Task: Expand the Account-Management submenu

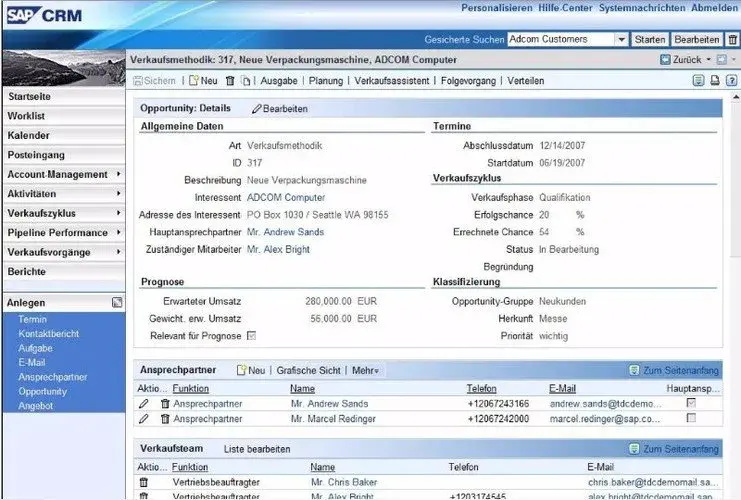Action: 119,175
